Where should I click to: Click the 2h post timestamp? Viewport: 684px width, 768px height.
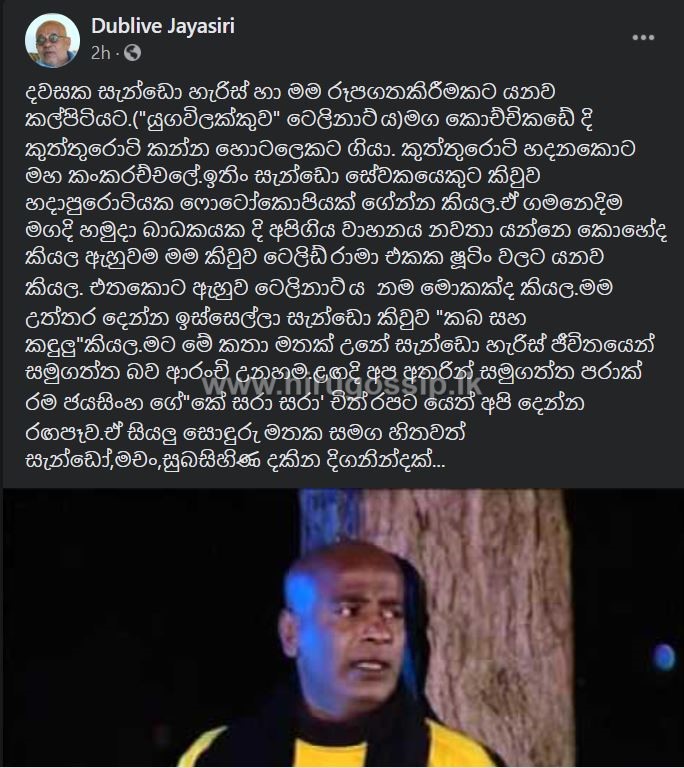(100, 52)
